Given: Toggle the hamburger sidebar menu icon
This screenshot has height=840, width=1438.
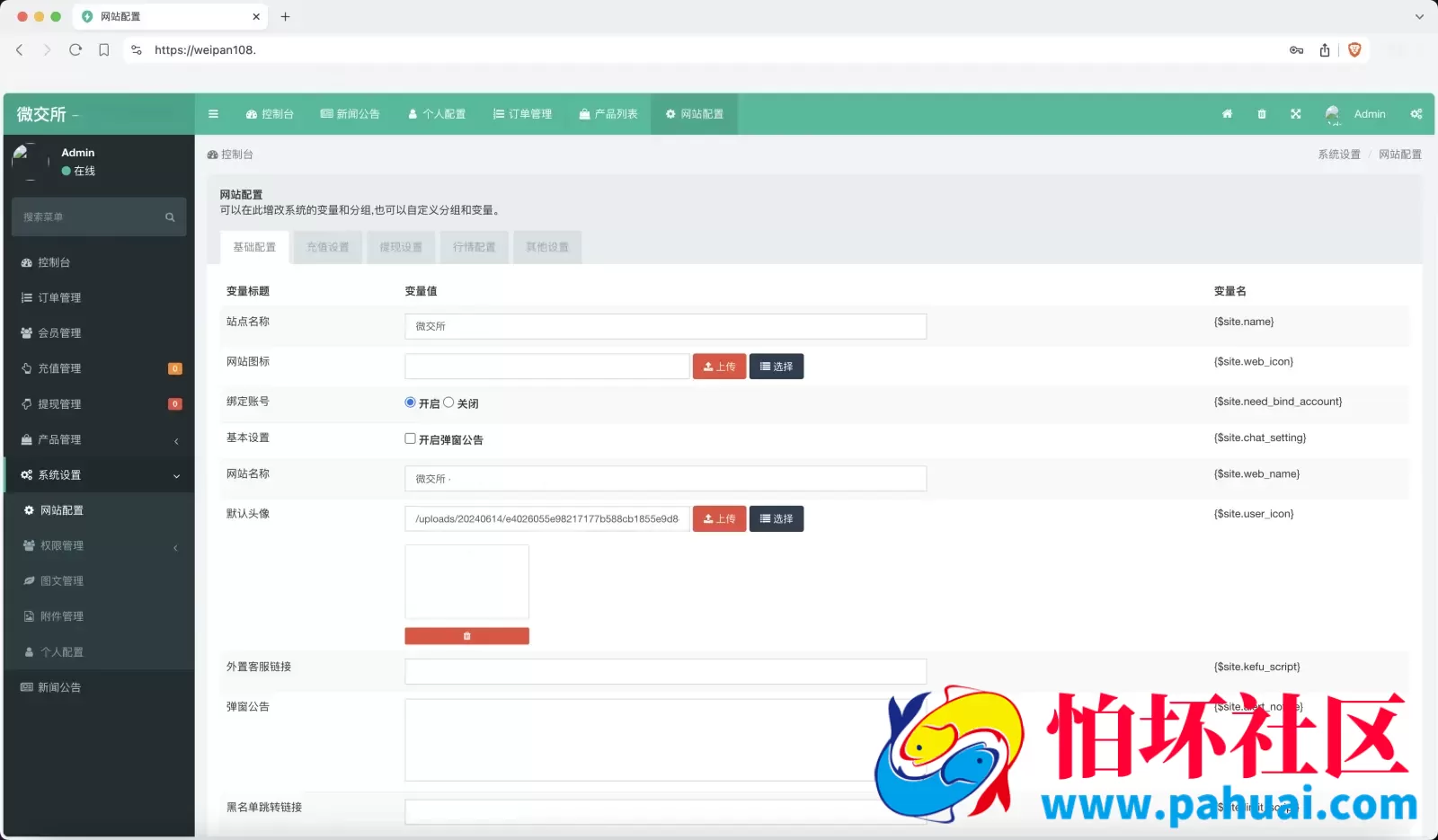Looking at the screenshot, I should click(213, 114).
